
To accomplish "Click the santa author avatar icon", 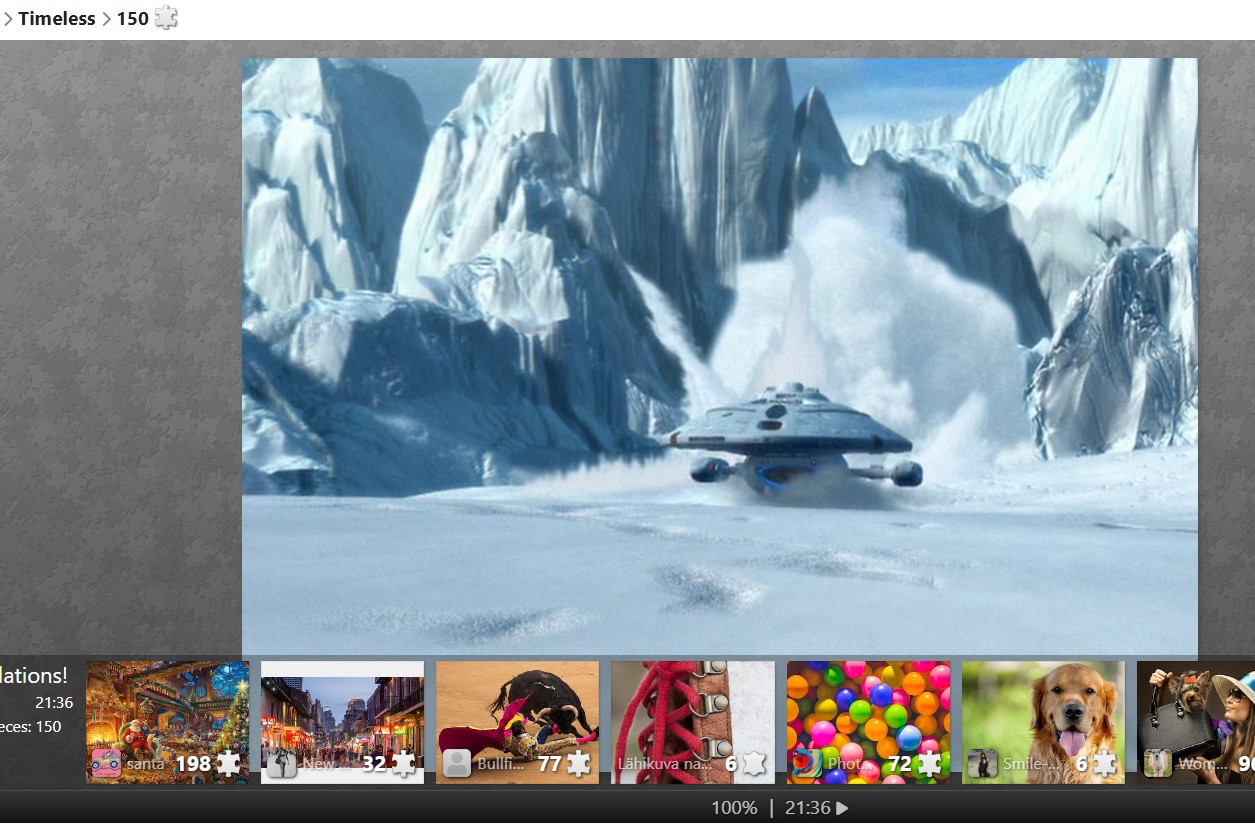I will (106, 764).
